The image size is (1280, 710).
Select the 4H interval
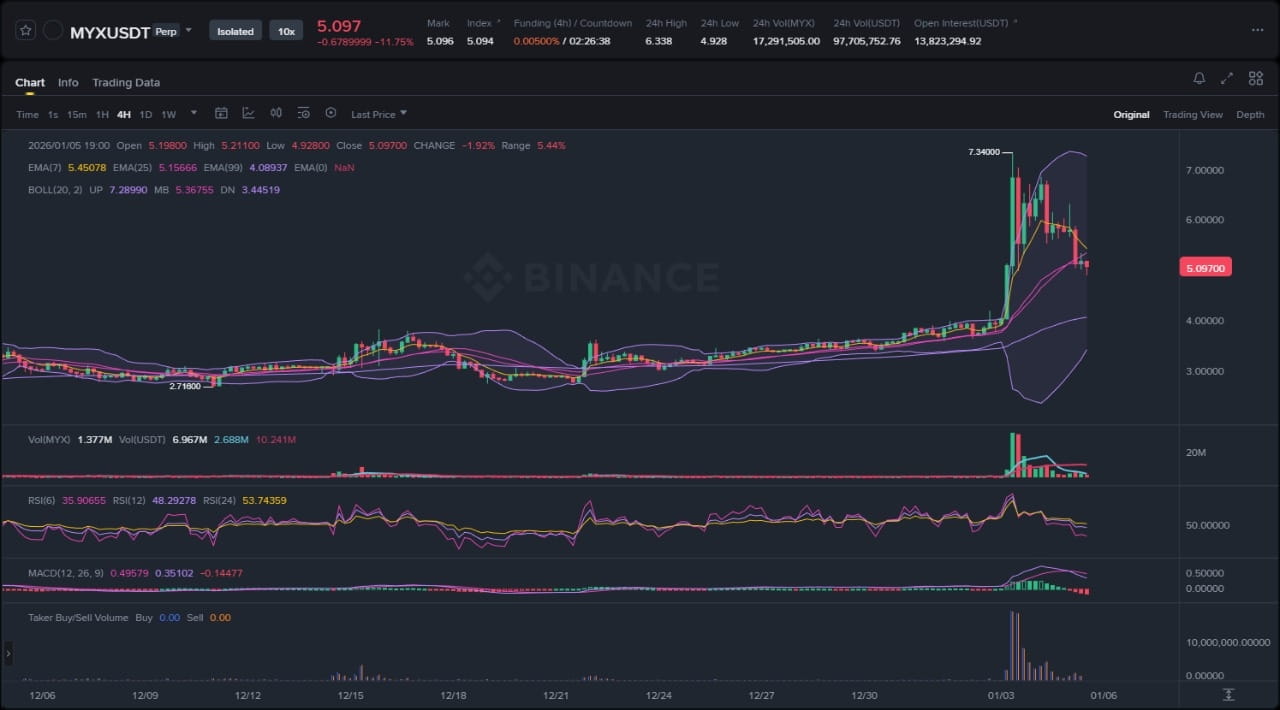[x=124, y=114]
